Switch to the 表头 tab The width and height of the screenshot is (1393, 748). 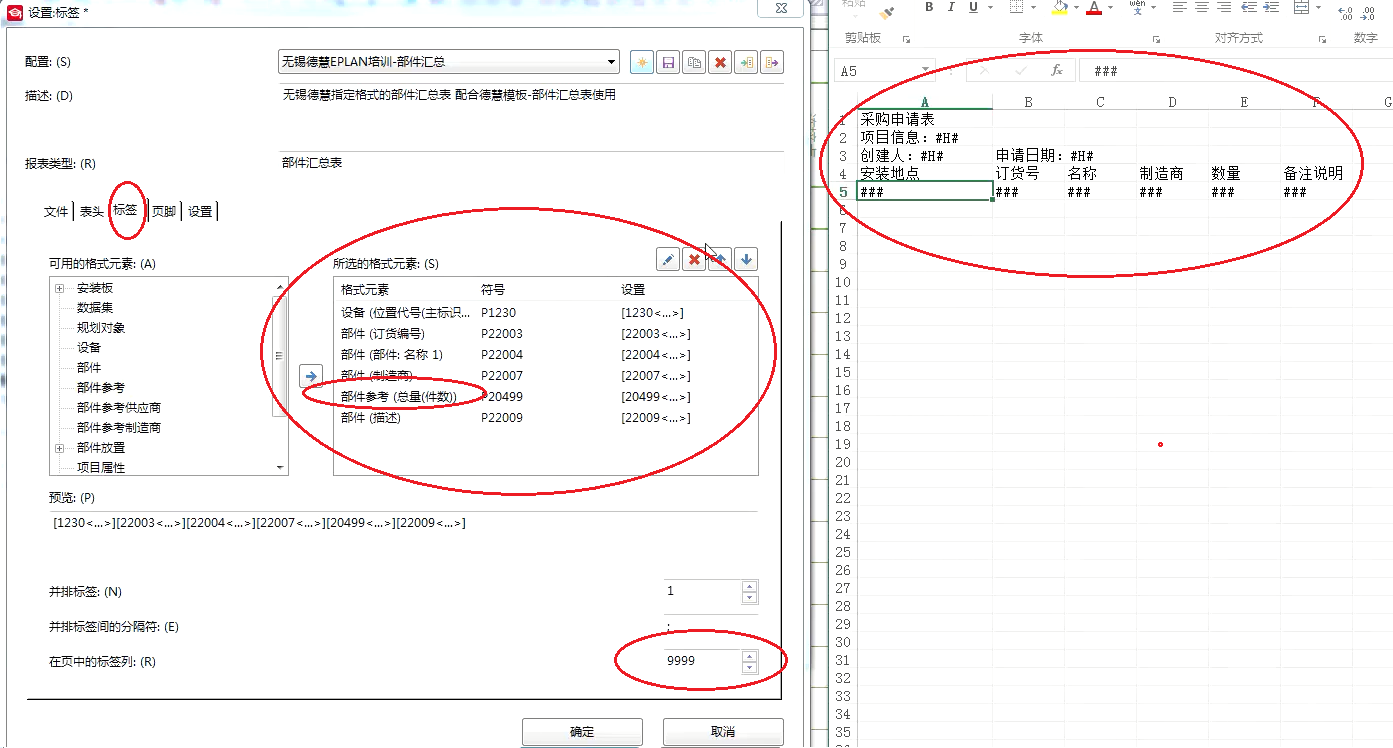click(91, 211)
